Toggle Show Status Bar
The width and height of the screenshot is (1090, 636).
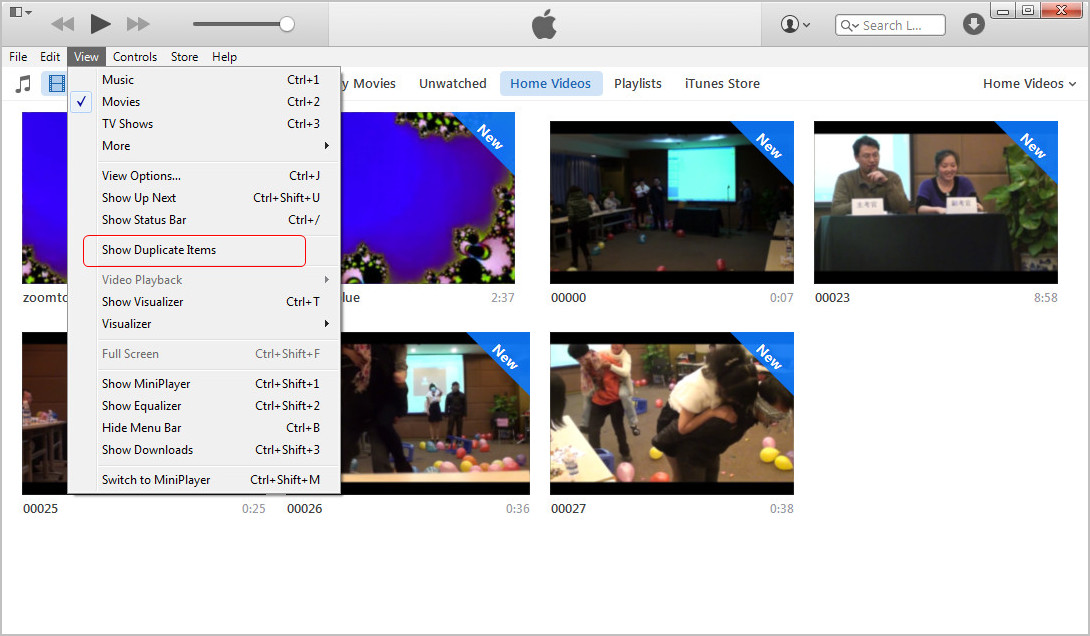204,220
